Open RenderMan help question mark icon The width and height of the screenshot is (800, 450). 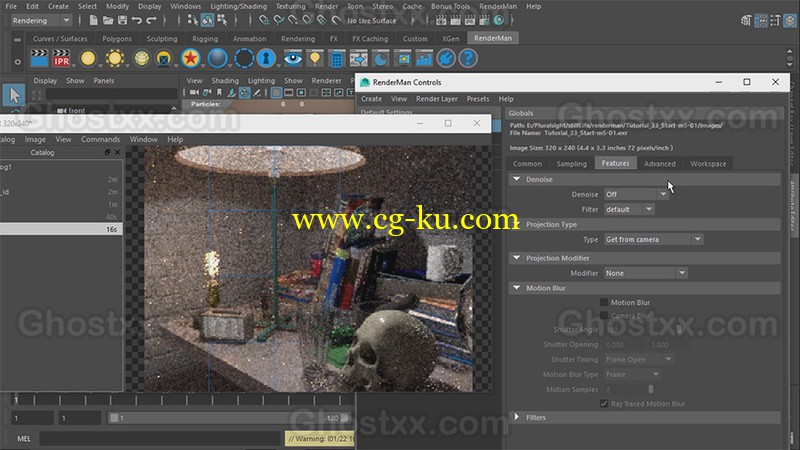pyautogui.click(x=468, y=58)
